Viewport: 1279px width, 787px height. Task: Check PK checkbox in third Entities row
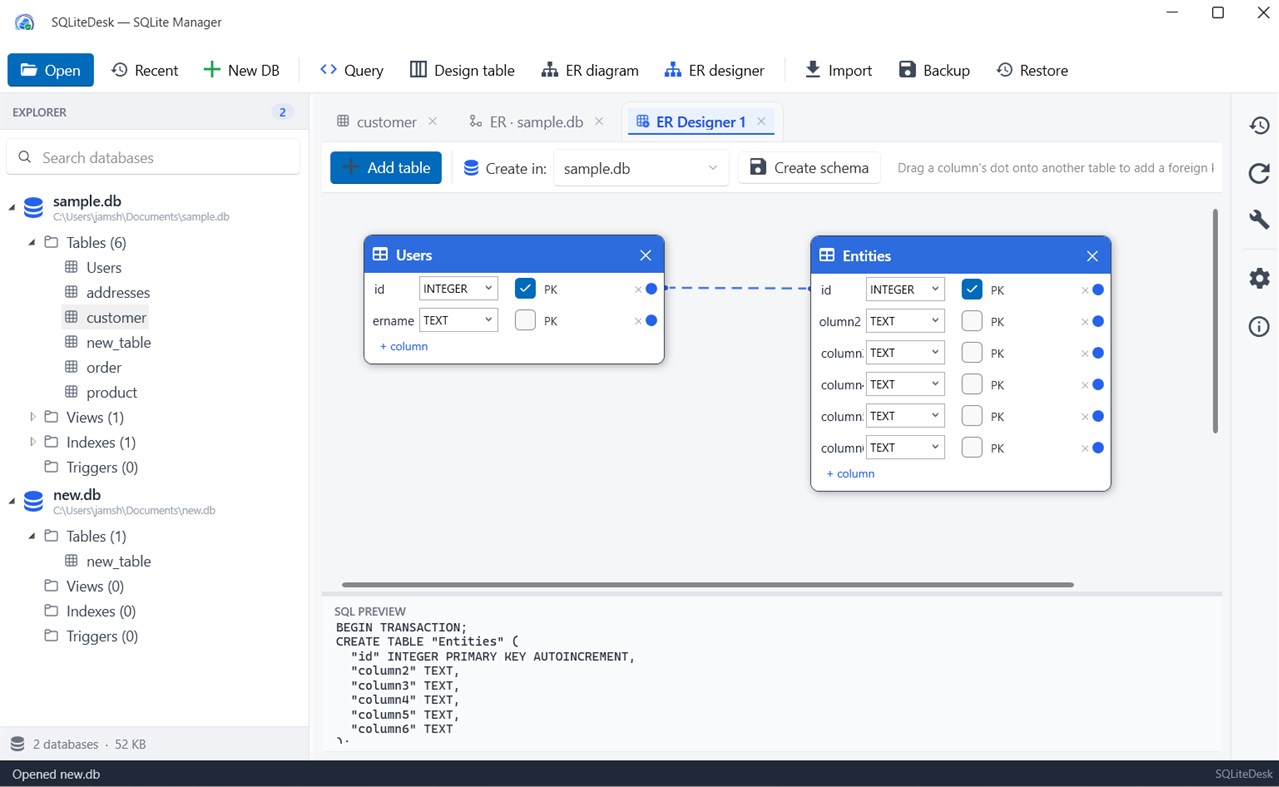972,353
